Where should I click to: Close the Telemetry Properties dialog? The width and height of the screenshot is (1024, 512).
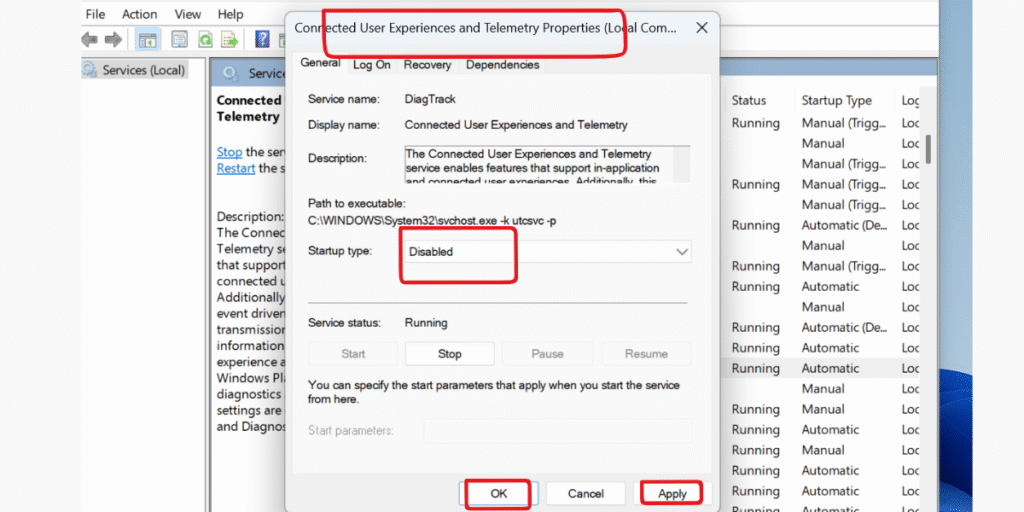pyautogui.click(x=701, y=28)
